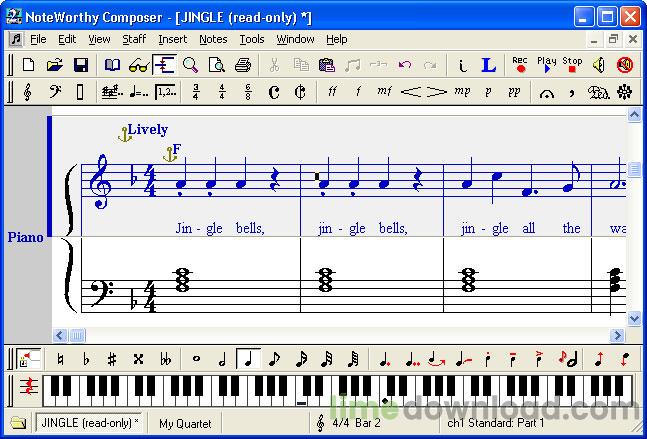Click the open book icon
The image size is (647, 439).
point(112,65)
